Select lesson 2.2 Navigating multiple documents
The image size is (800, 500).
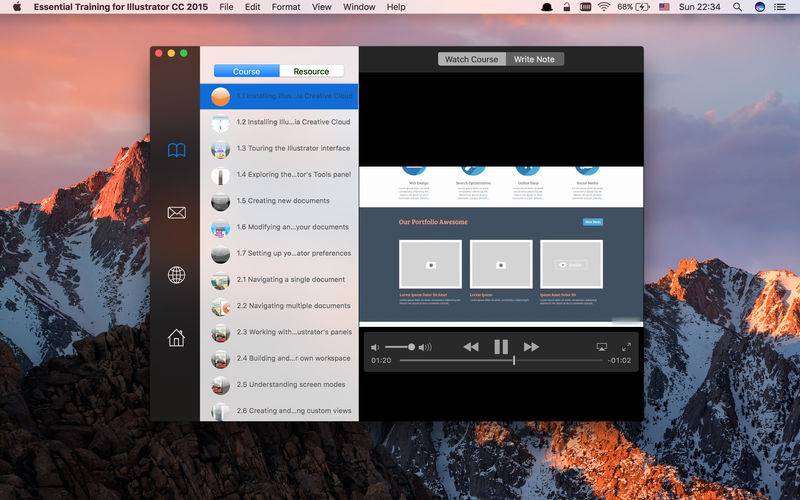click(x=279, y=306)
